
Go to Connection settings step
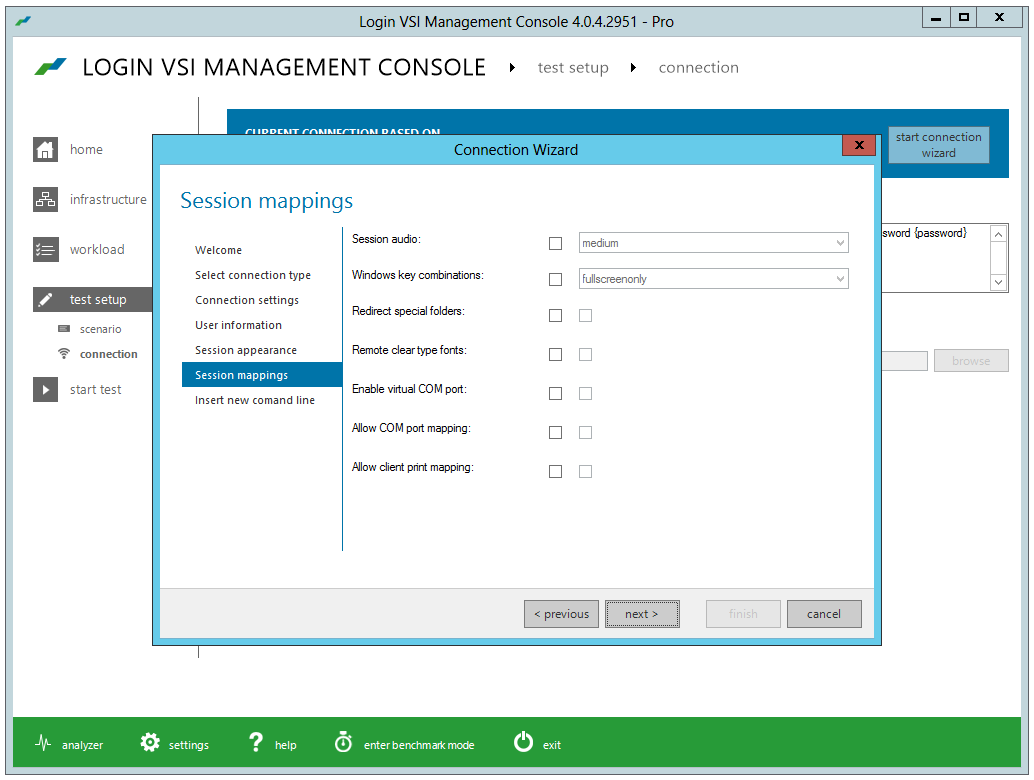(x=247, y=300)
